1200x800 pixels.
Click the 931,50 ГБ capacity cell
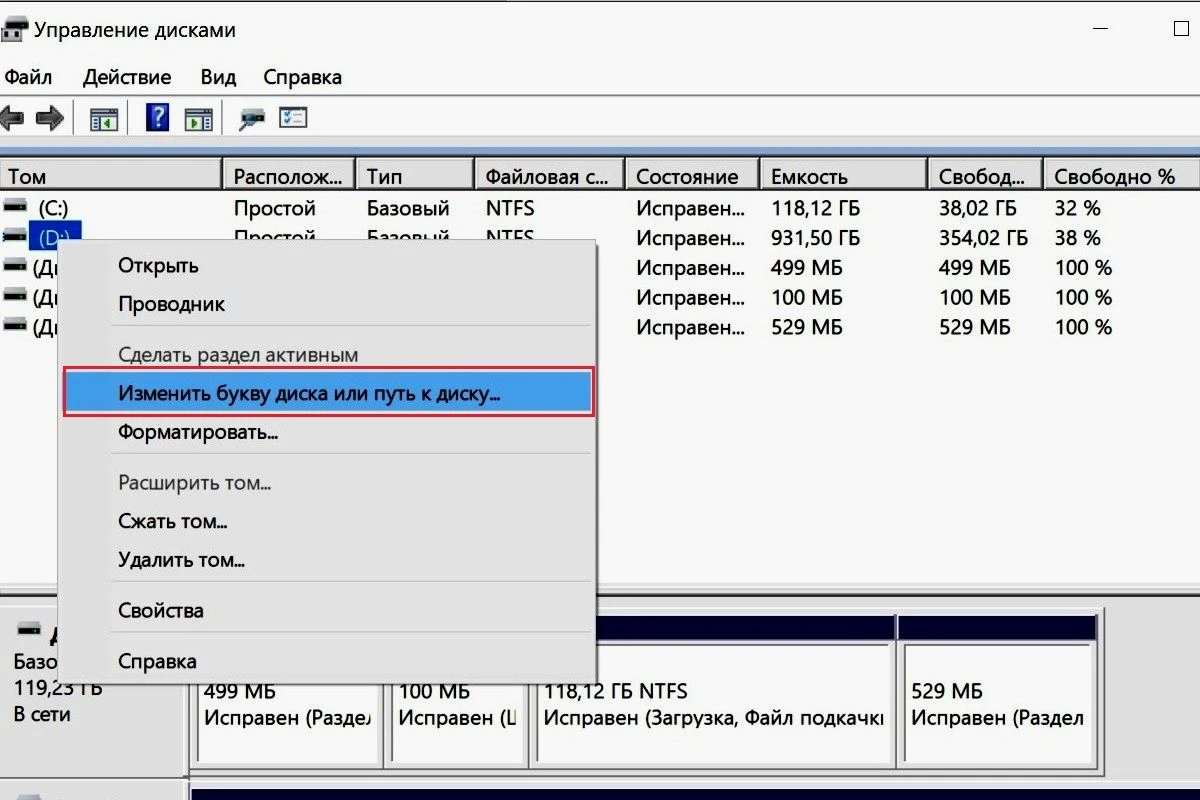pos(816,238)
